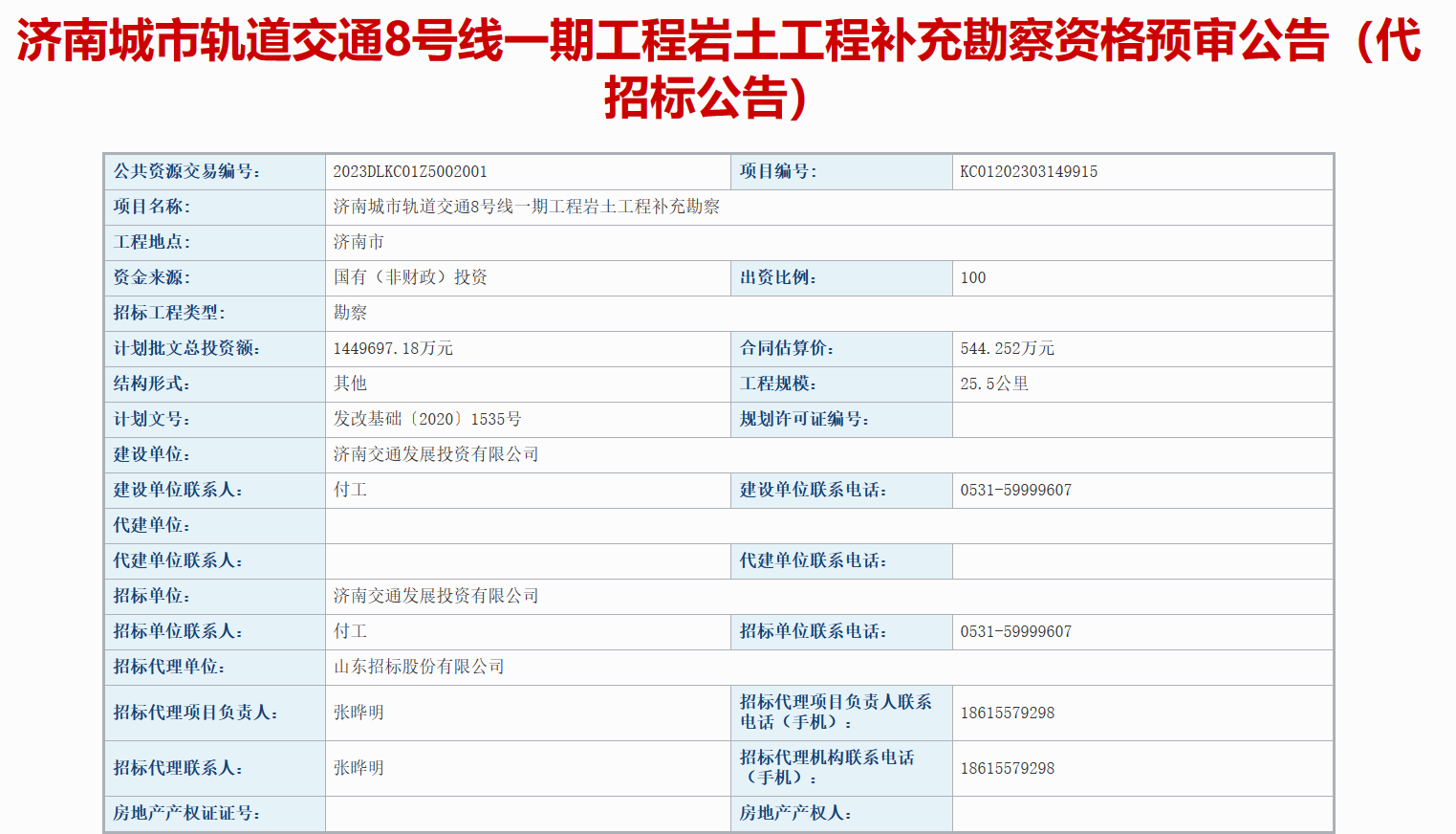The image size is (1456, 834).
Task: Click the 建设单位联系电话 label
Action: click(813, 490)
